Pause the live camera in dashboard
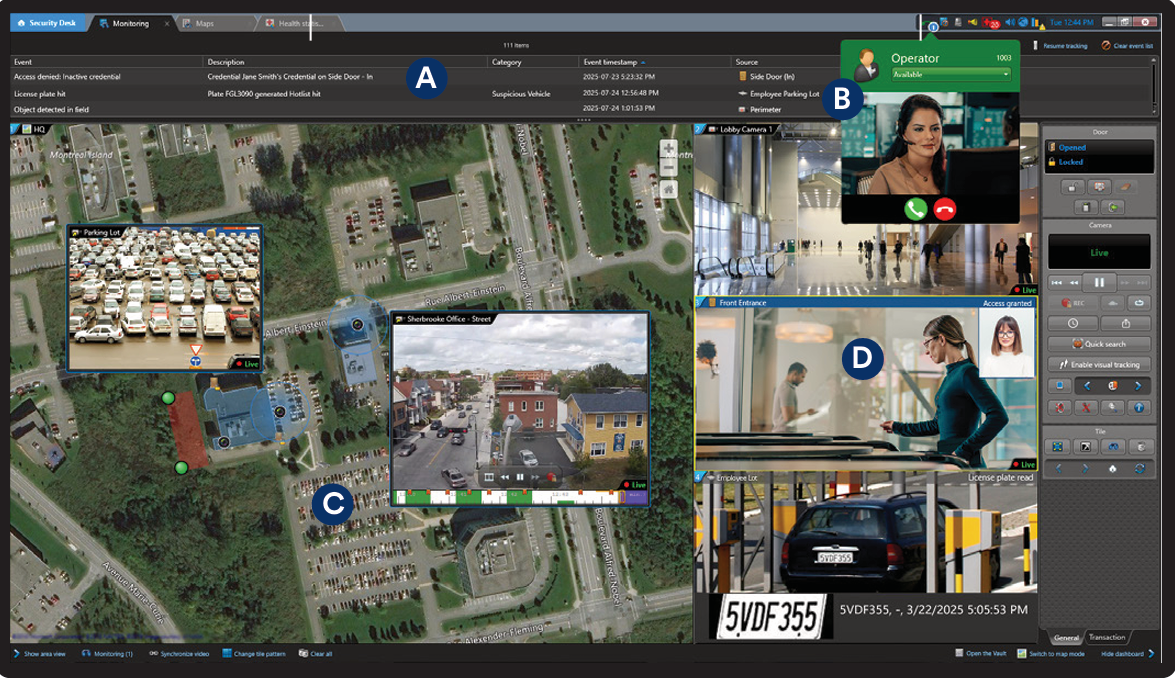The height and width of the screenshot is (678, 1175). pos(1099,282)
